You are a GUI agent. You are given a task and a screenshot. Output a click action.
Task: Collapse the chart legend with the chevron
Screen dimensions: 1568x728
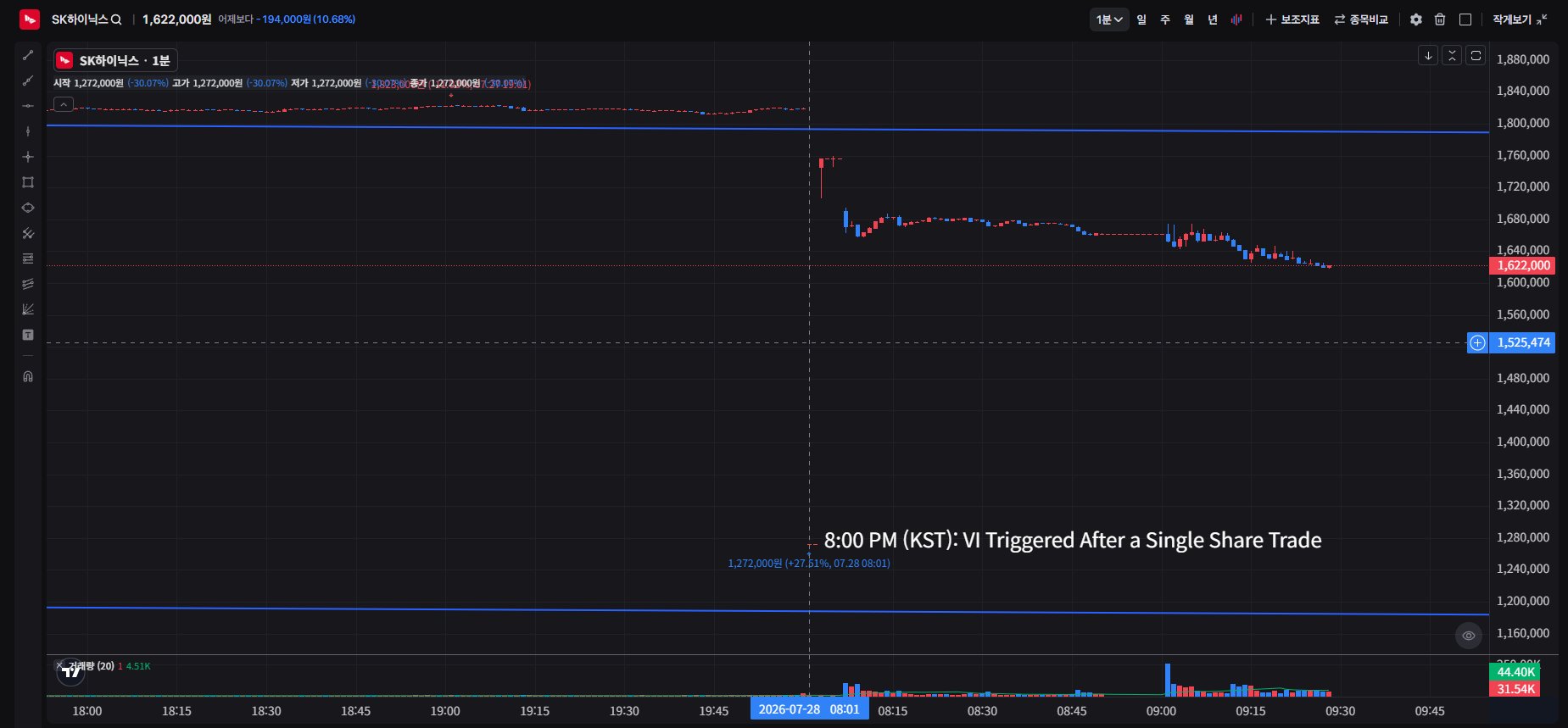[64, 104]
